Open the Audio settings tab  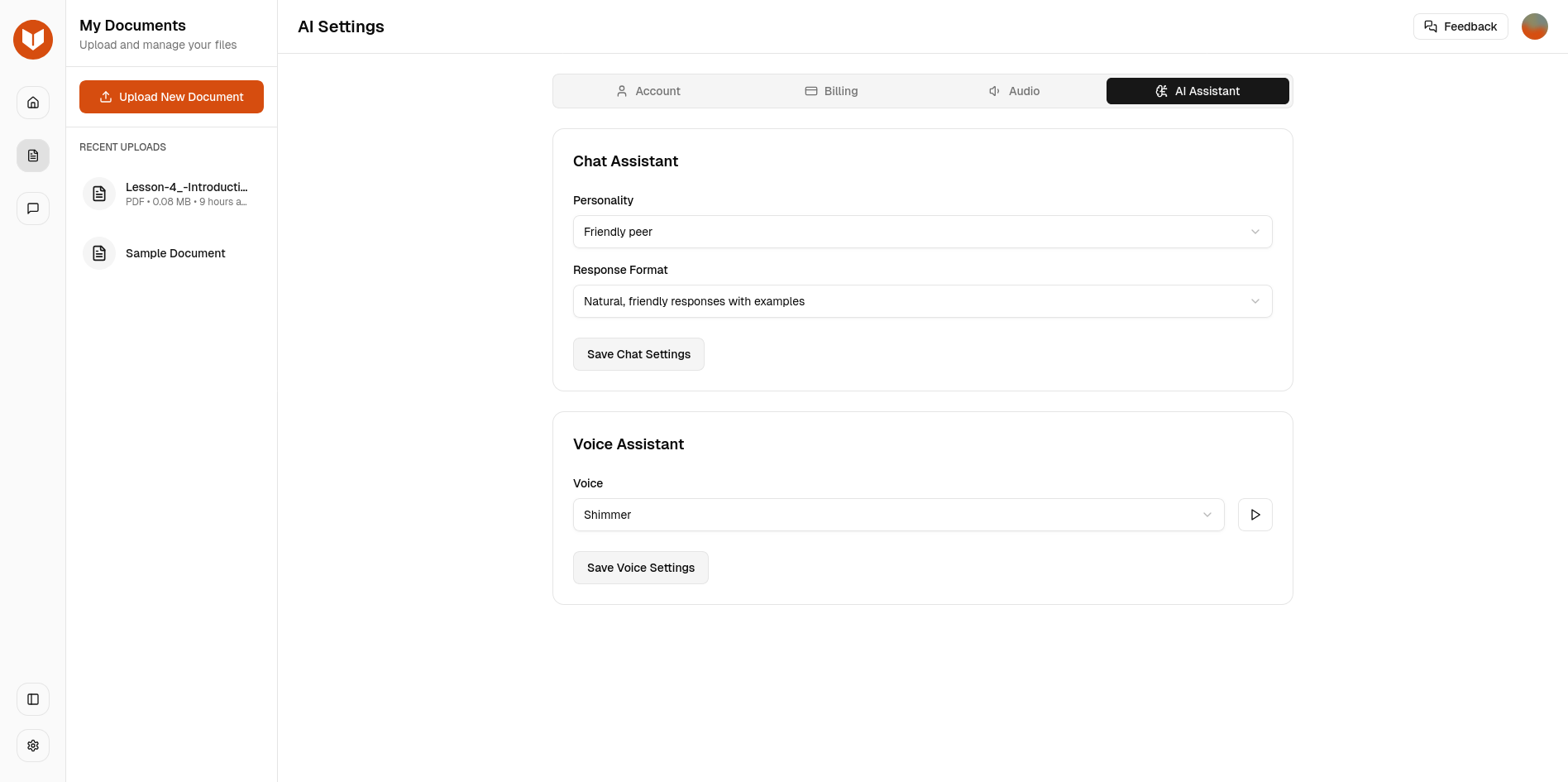pyautogui.click(x=1013, y=91)
